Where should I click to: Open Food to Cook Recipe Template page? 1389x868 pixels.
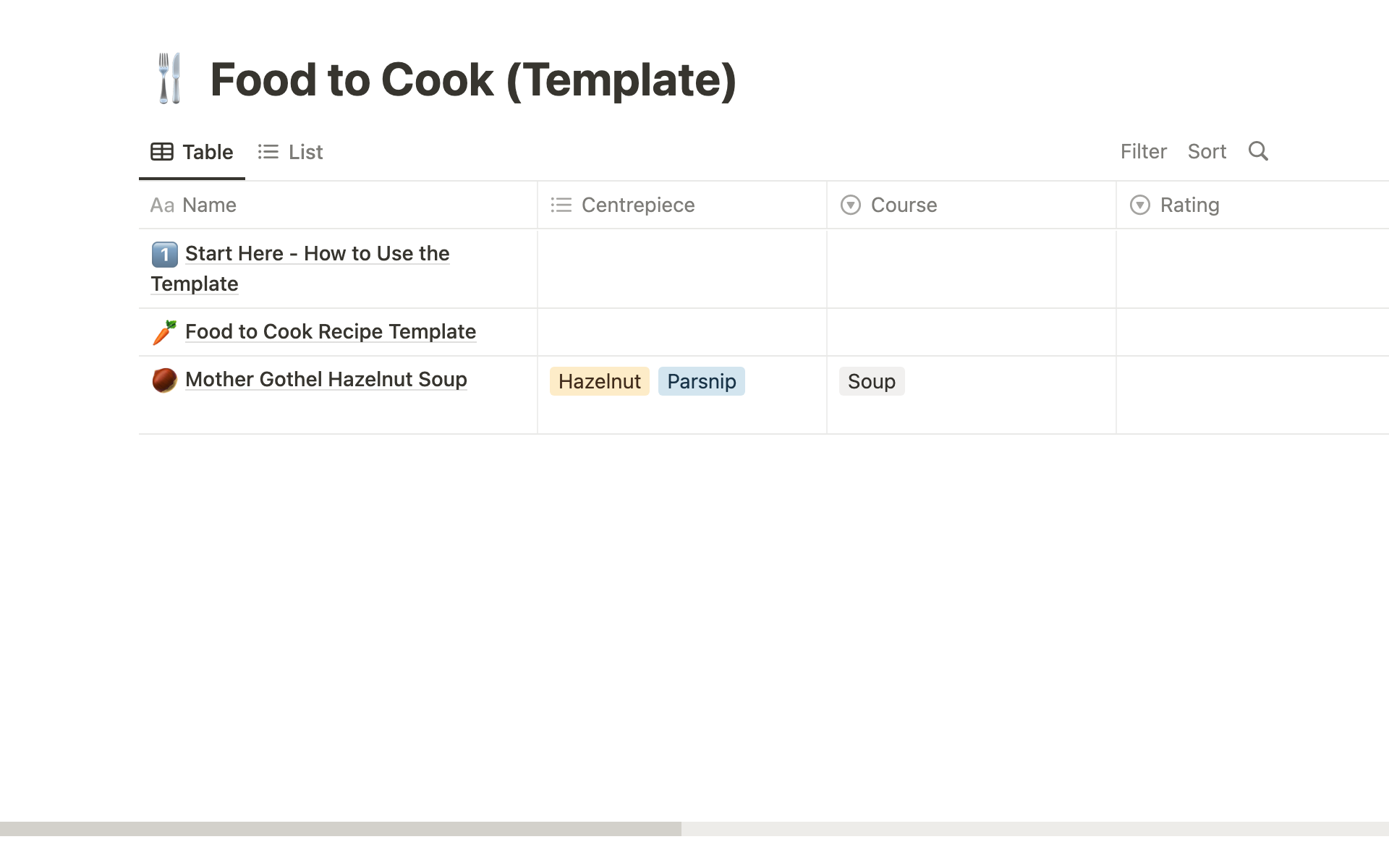[x=331, y=332]
